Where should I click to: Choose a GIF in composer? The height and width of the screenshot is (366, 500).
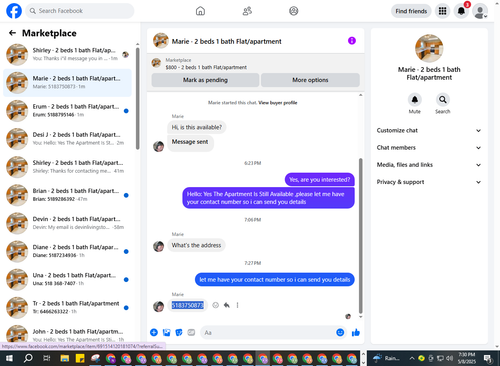click(191, 332)
